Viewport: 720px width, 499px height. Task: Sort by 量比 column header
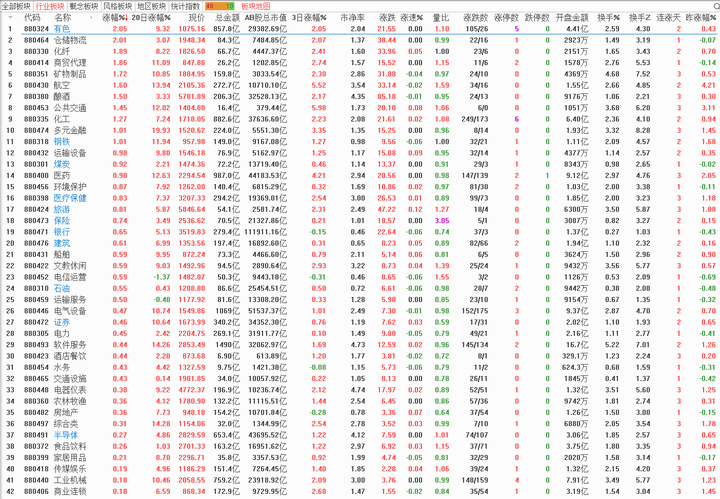(441, 17)
